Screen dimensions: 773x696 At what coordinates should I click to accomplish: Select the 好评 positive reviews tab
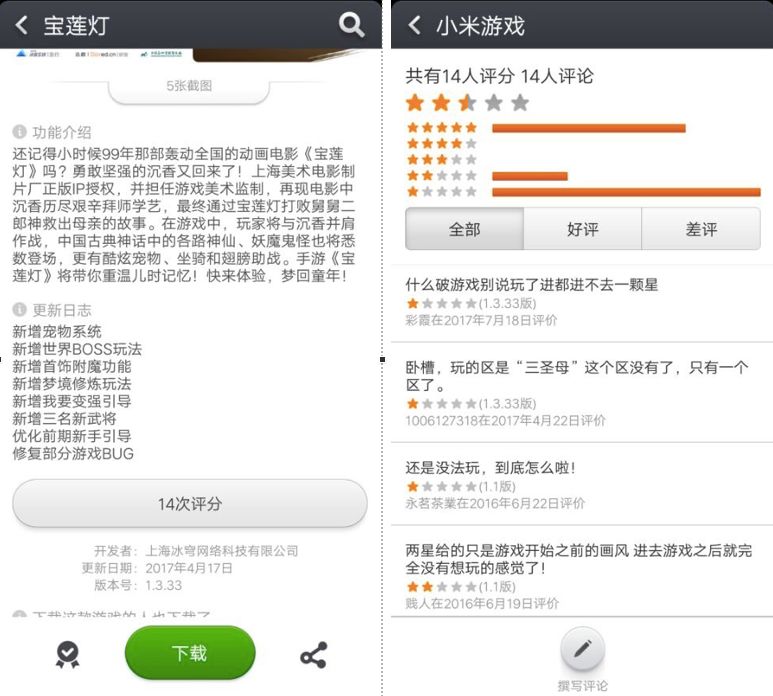coord(583,229)
